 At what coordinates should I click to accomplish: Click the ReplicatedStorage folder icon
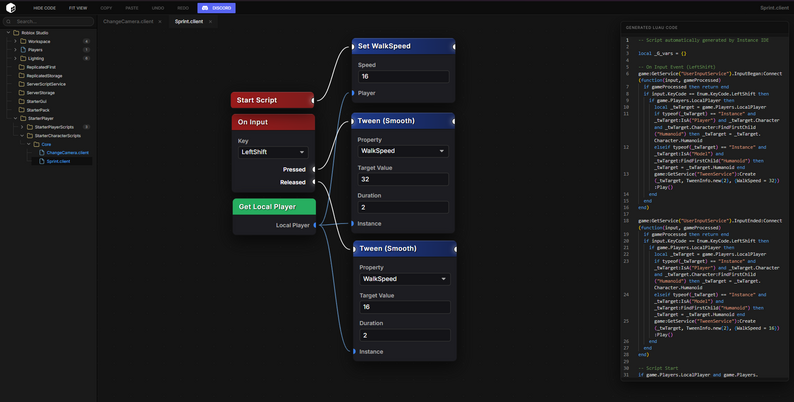(x=21, y=75)
